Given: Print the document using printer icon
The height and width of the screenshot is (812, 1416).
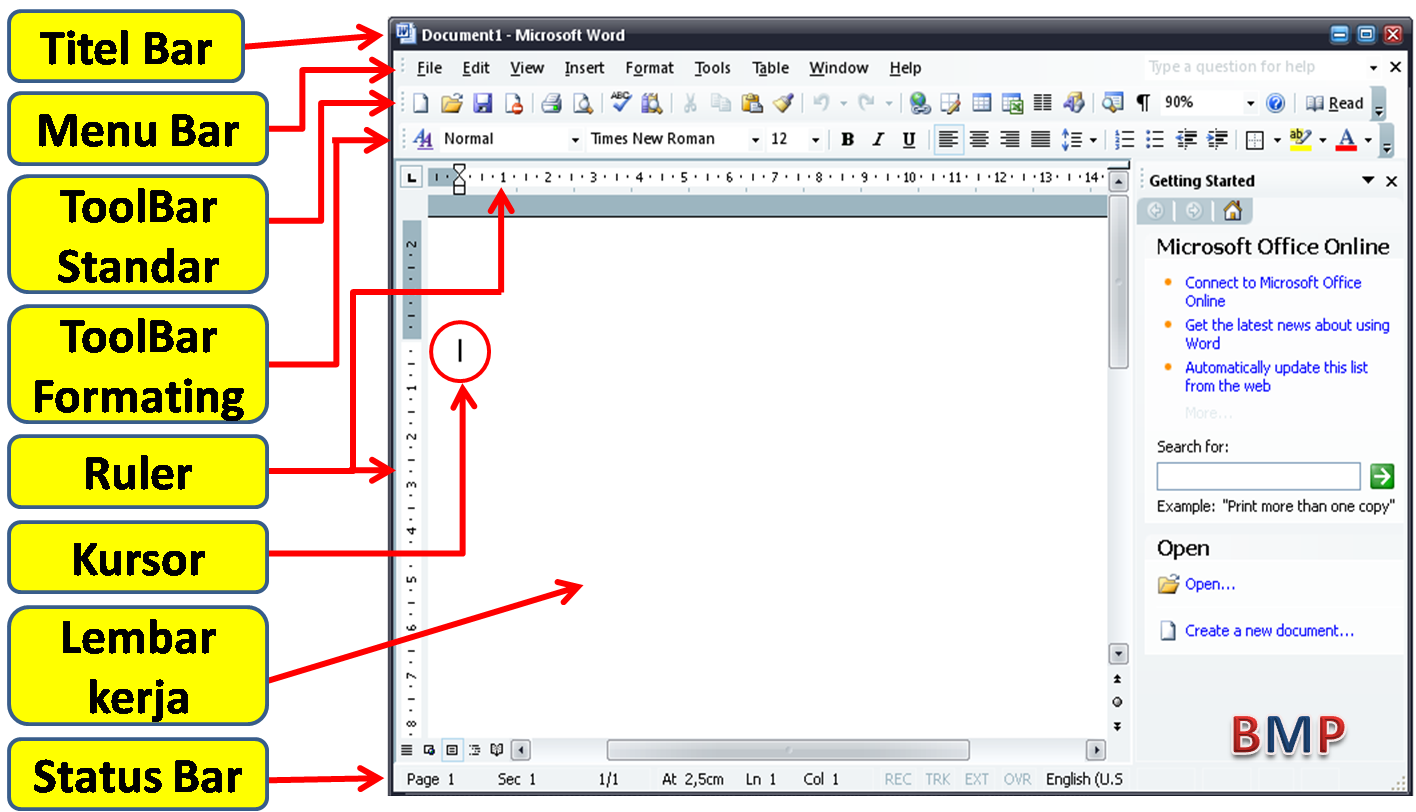Looking at the screenshot, I should tap(551, 103).
